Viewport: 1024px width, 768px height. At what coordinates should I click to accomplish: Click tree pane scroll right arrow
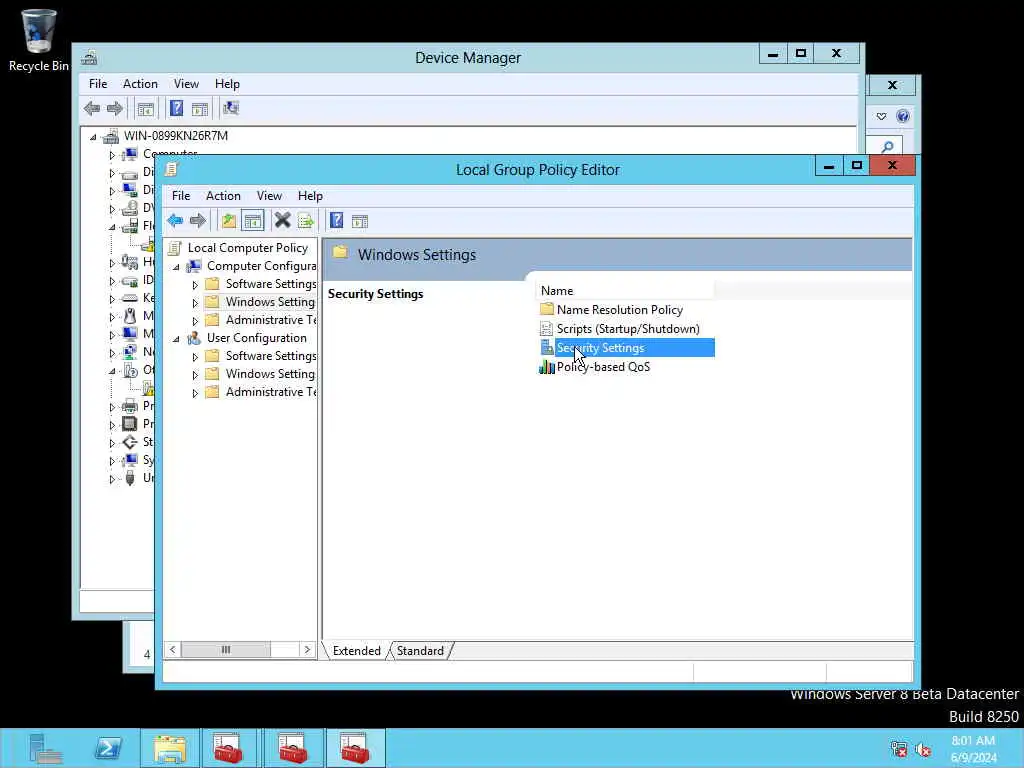307,650
